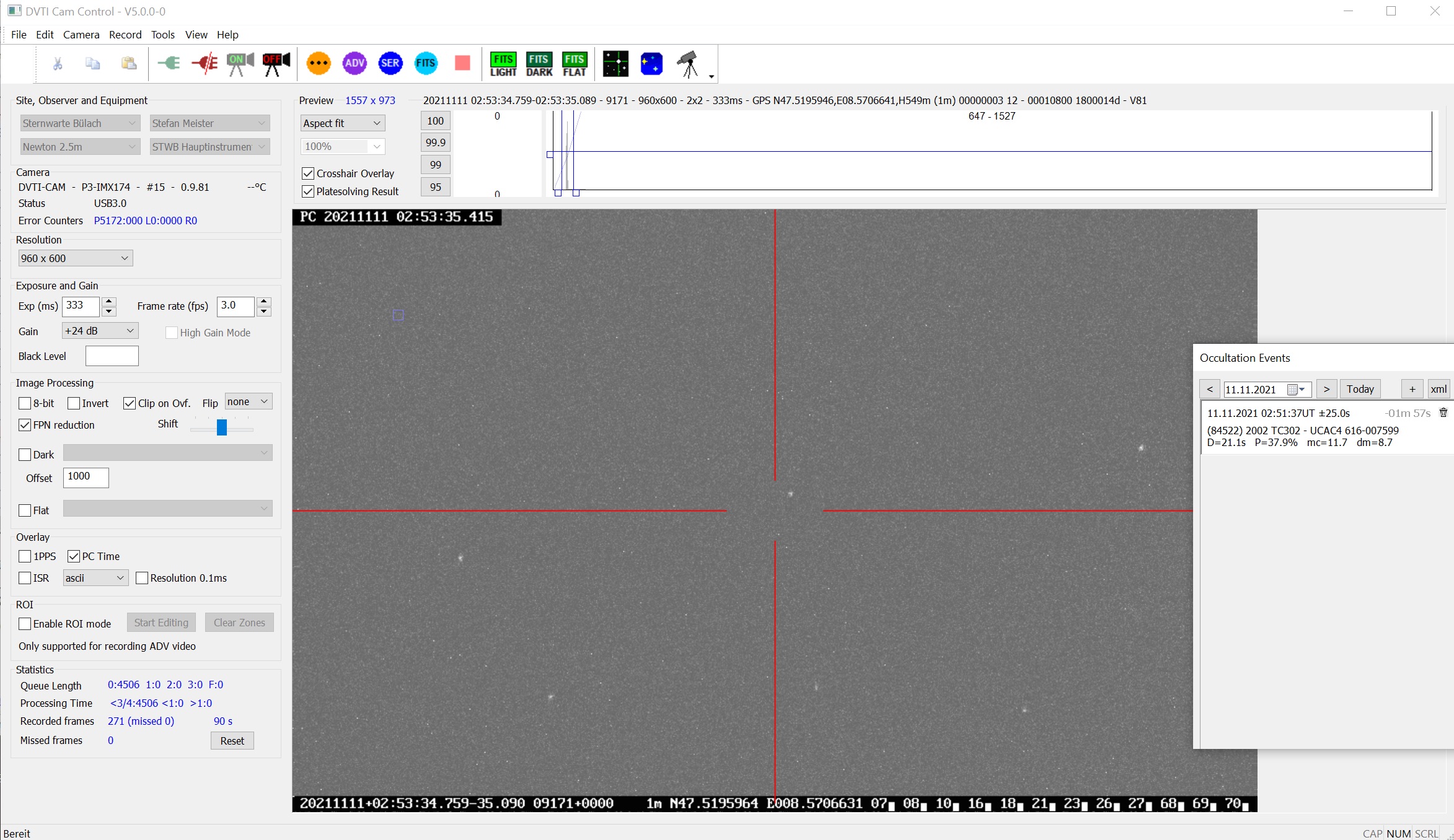This screenshot has height=840, width=1454.
Task: Uncheck Crosshair Overlay
Action: coord(308,173)
